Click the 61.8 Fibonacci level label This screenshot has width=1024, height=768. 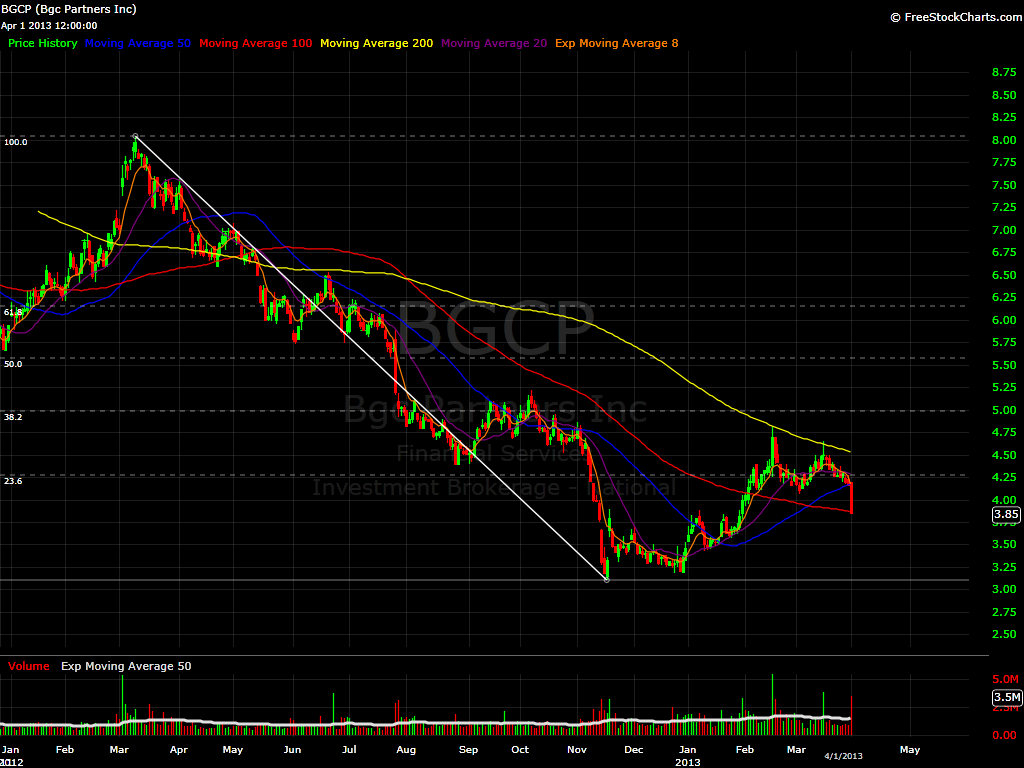pos(13,313)
